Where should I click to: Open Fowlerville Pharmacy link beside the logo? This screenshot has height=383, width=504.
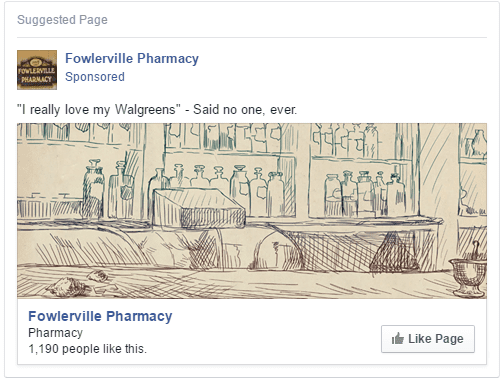coord(132,58)
